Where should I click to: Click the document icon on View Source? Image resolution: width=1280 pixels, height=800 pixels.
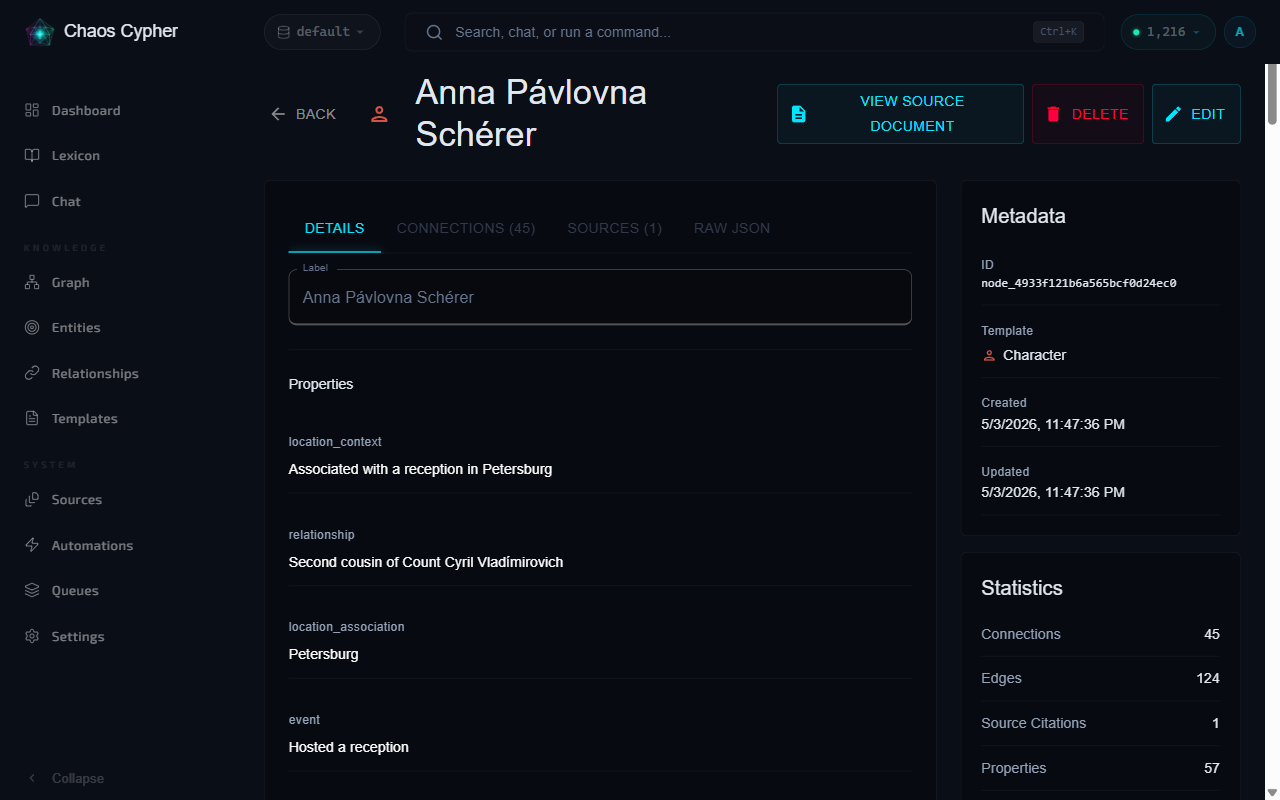798,114
